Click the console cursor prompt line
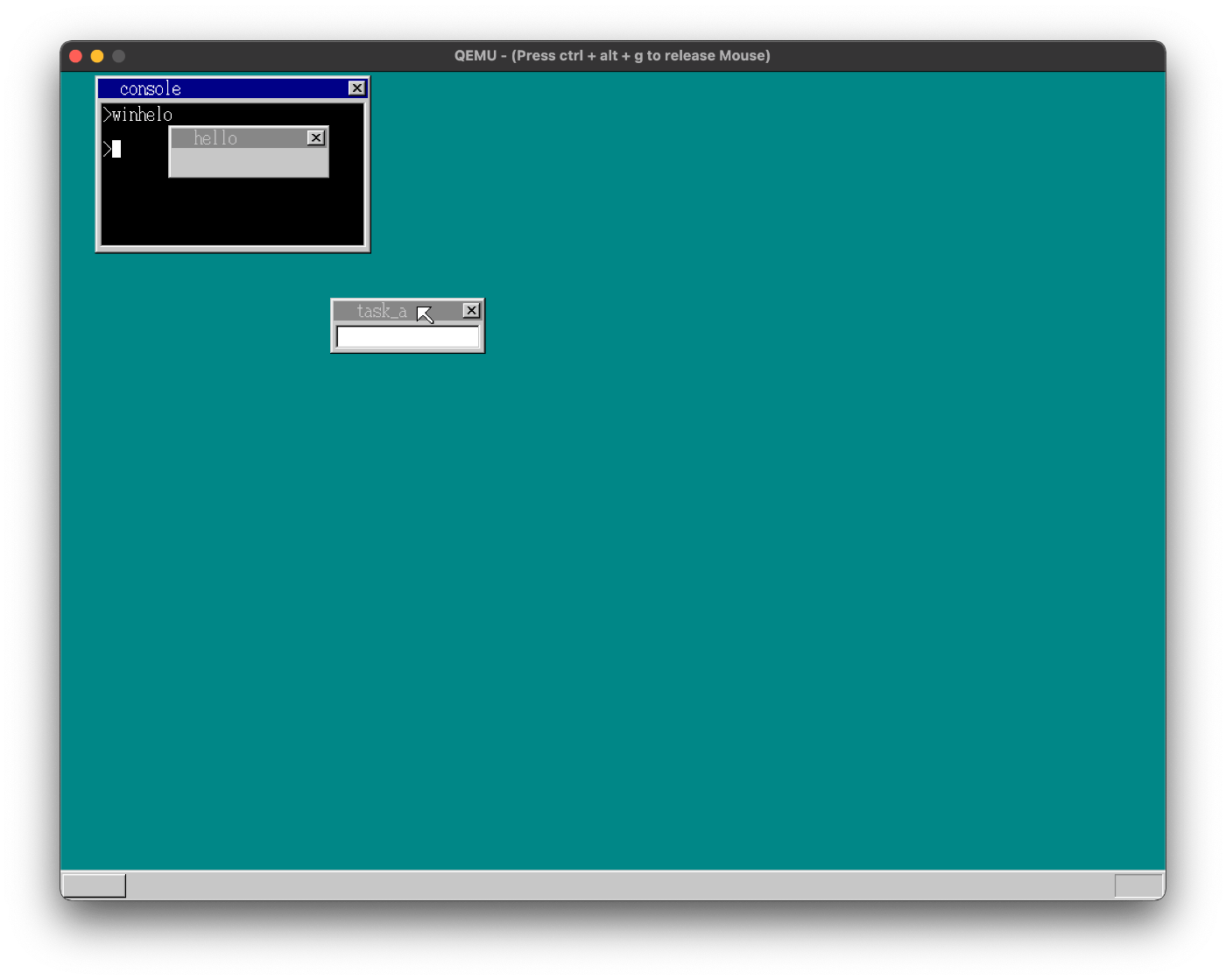 click(x=112, y=149)
